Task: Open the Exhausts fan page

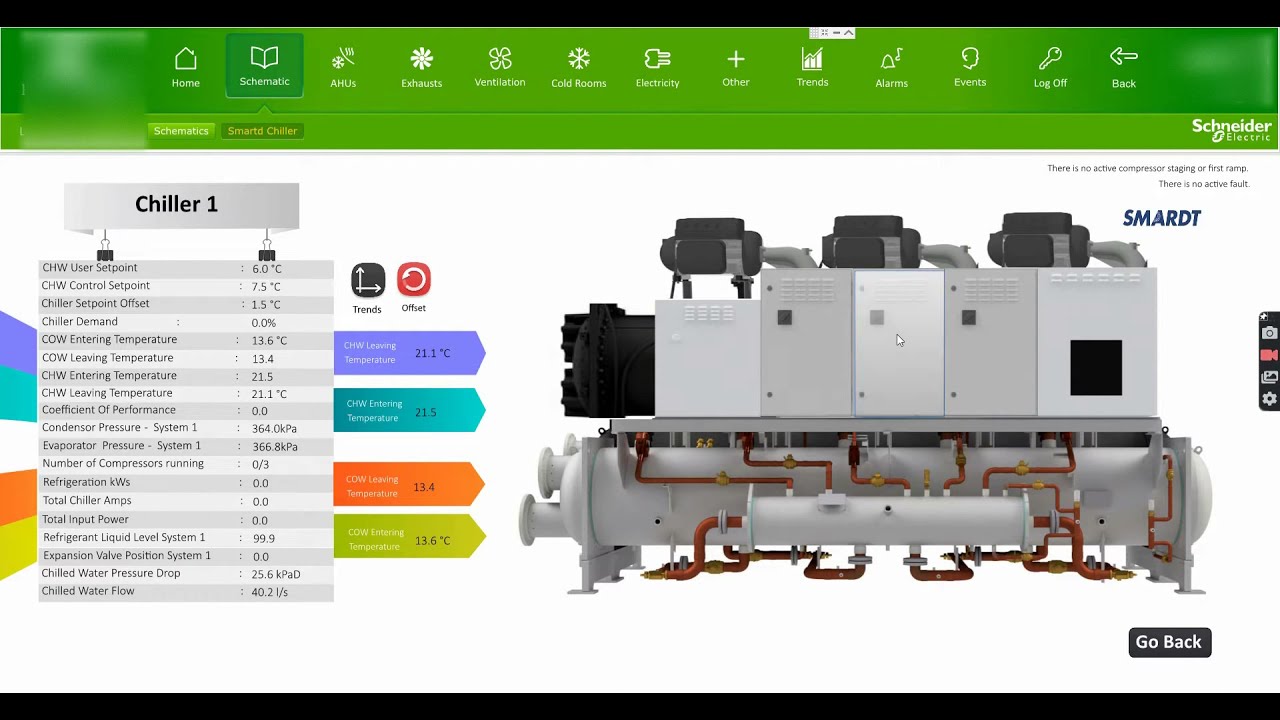Action: [x=421, y=68]
